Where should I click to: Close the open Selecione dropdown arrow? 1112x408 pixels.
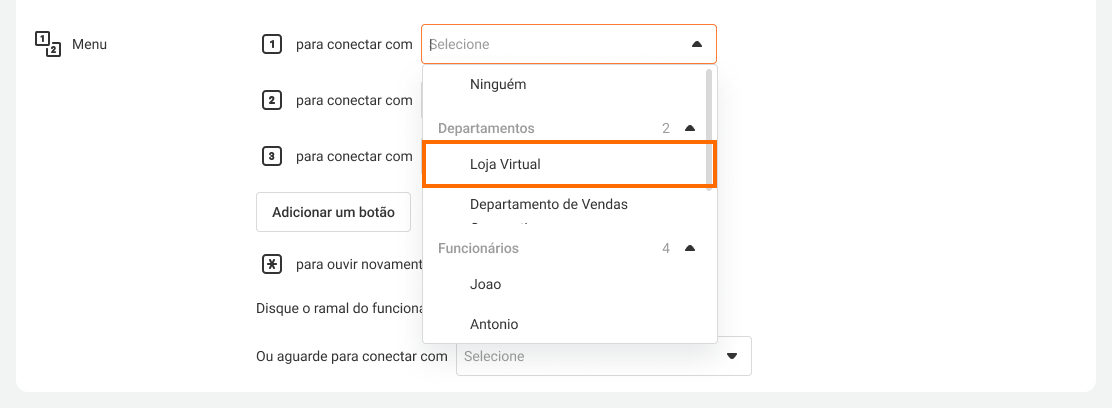tap(697, 44)
